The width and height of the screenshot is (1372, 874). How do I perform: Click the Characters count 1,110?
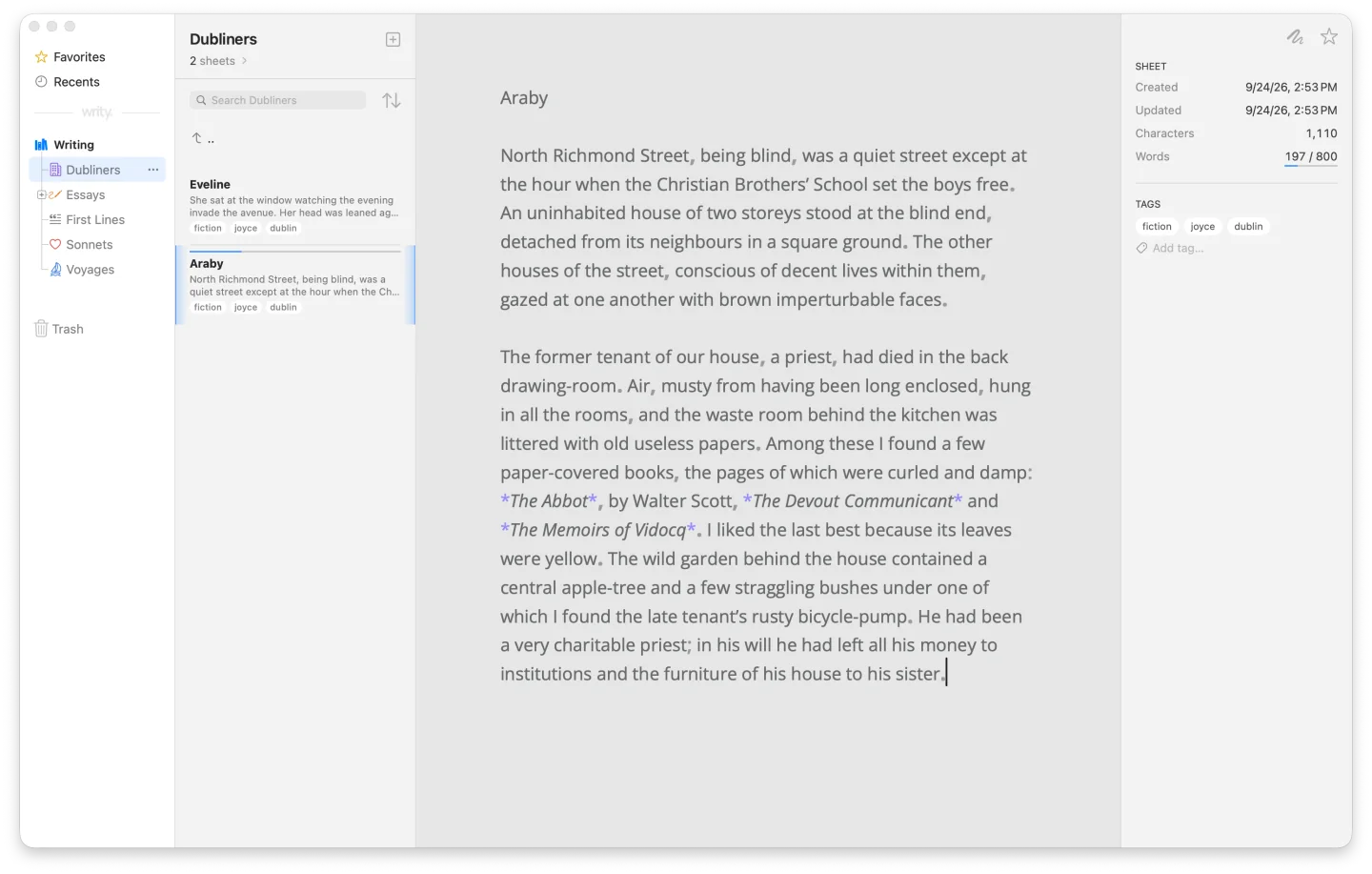pos(1322,133)
